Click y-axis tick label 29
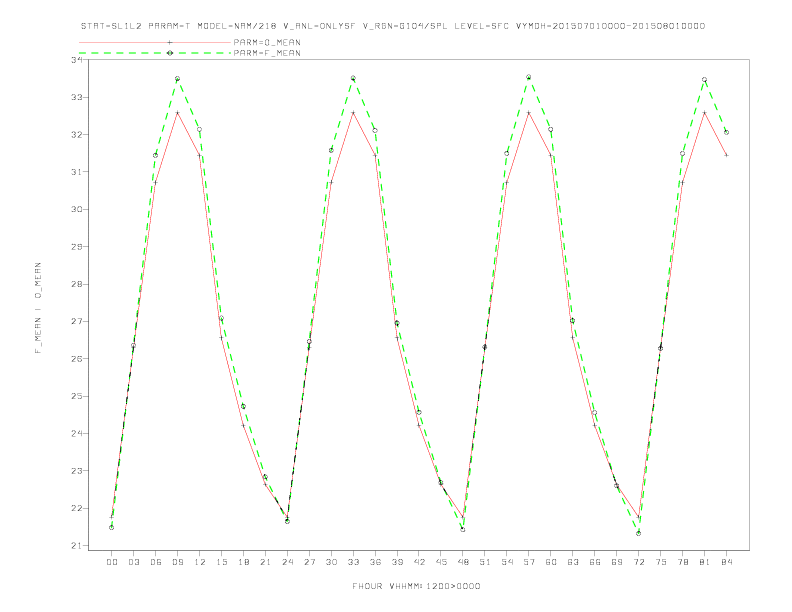The height and width of the screenshot is (612, 792). click(77, 246)
